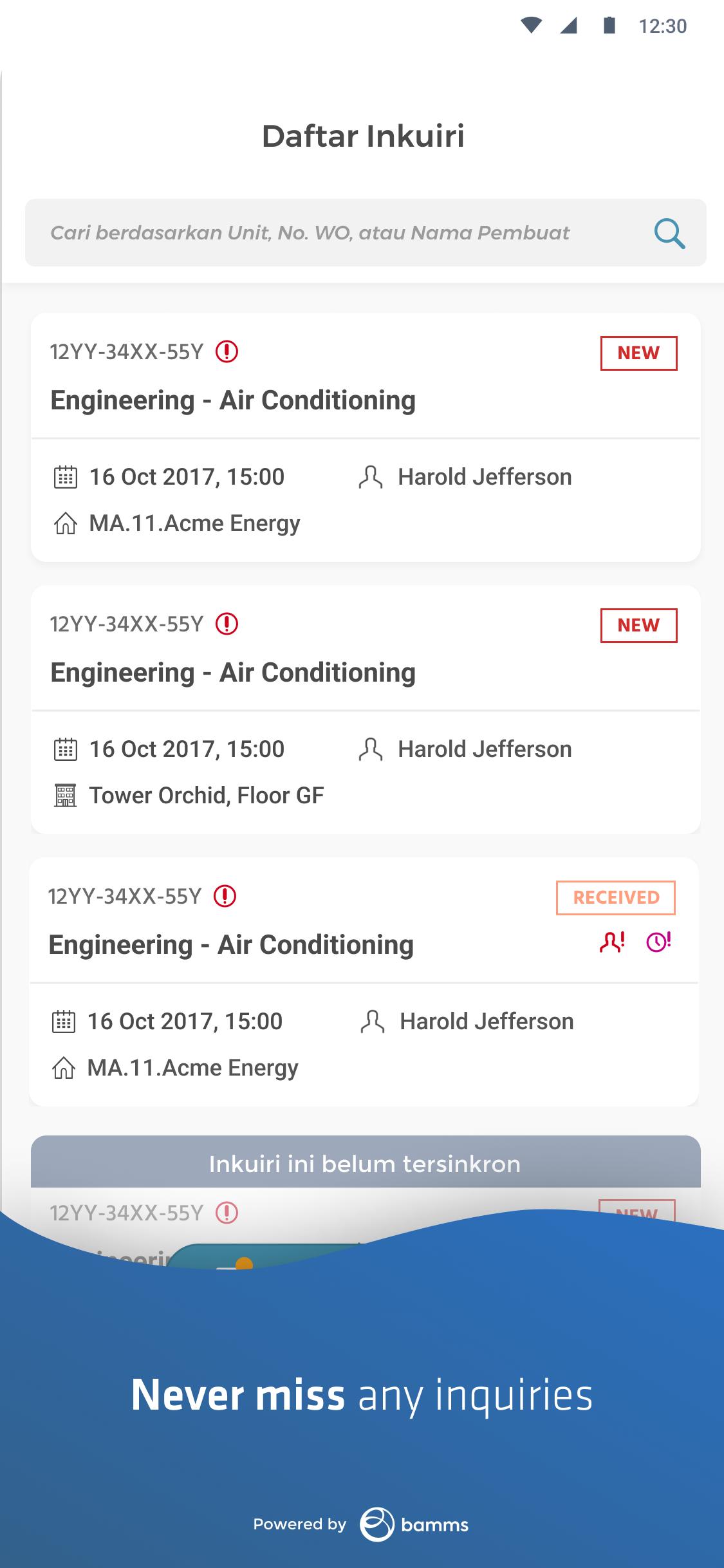Tap the NEW badge on second inquiry

638,625
